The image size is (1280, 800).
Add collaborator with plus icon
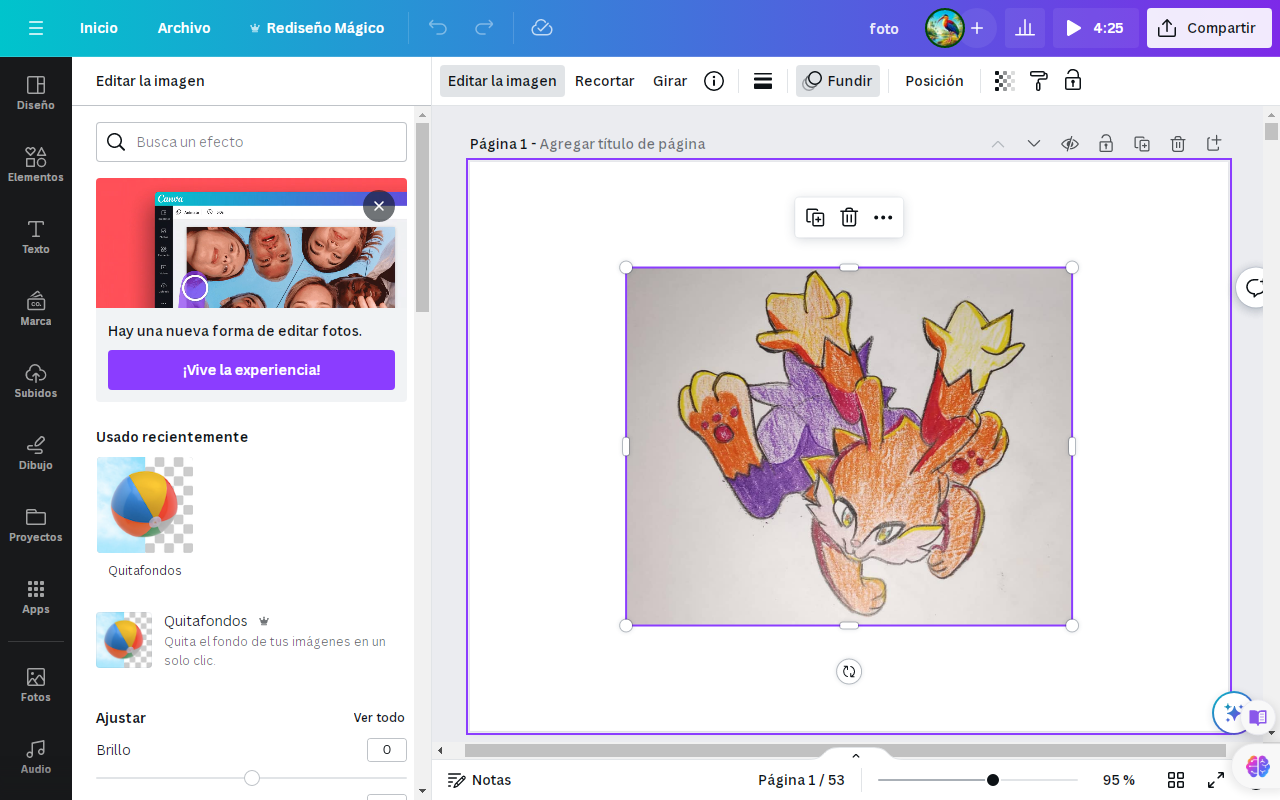click(x=977, y=28)
